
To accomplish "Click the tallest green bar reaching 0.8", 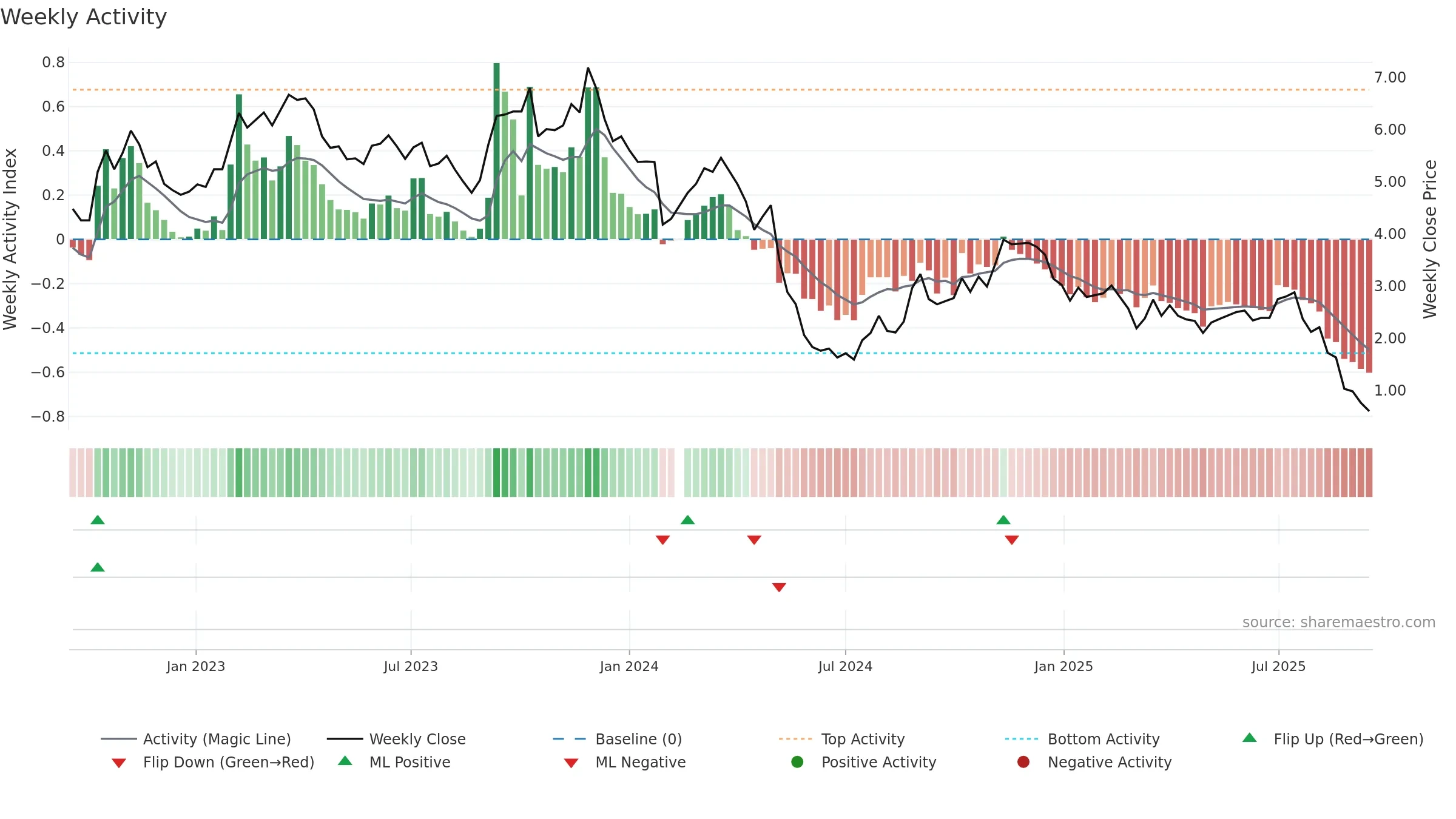I will pos(496,150).
